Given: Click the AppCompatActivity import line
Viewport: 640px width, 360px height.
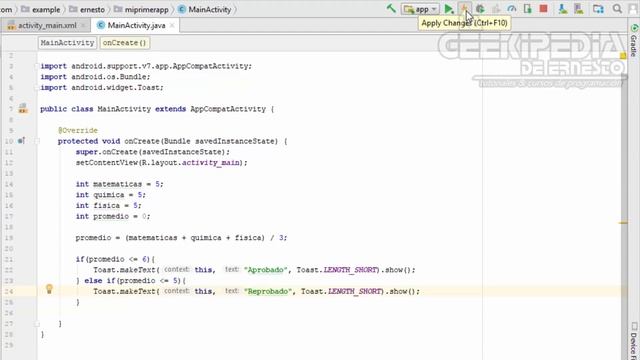Looking at the screenshot, I should pyautogui.click(x=146, y=66).
